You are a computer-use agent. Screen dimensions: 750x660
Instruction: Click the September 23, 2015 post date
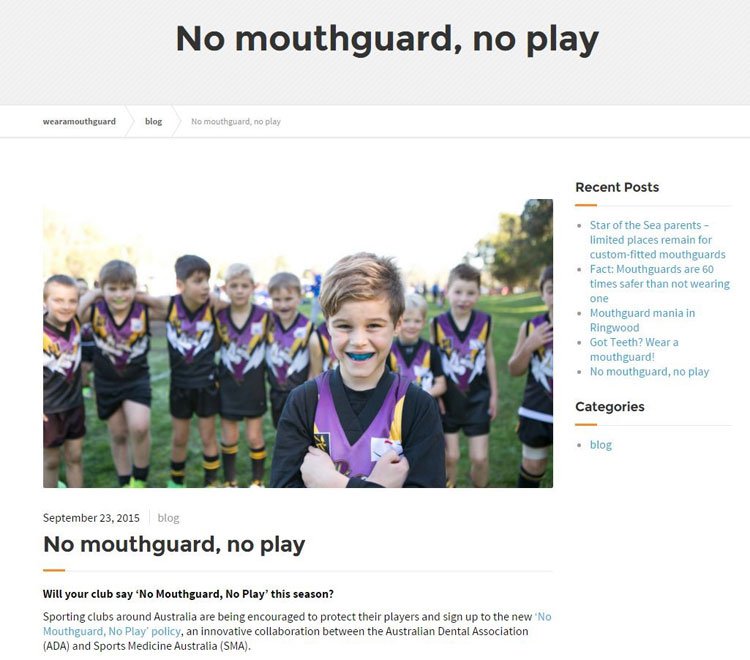[91, 518]
